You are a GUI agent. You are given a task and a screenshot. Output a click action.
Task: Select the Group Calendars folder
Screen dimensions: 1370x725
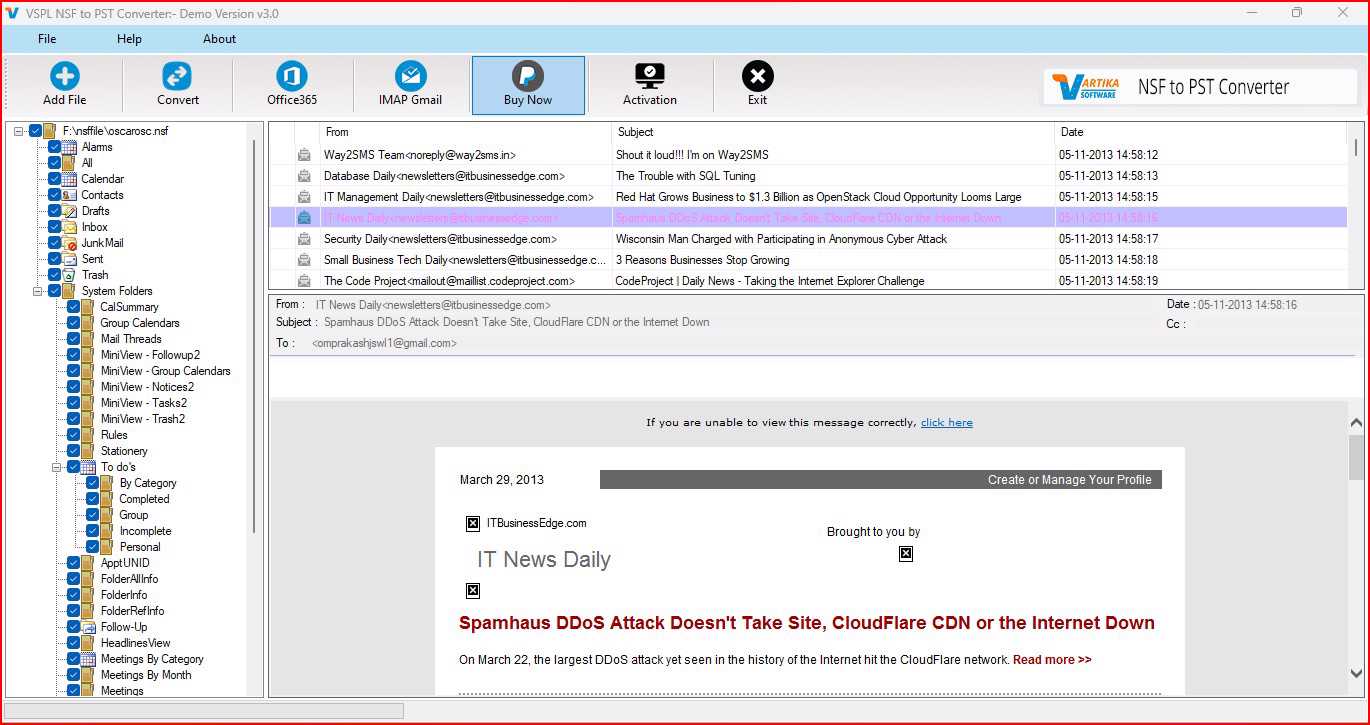point(140,323)
